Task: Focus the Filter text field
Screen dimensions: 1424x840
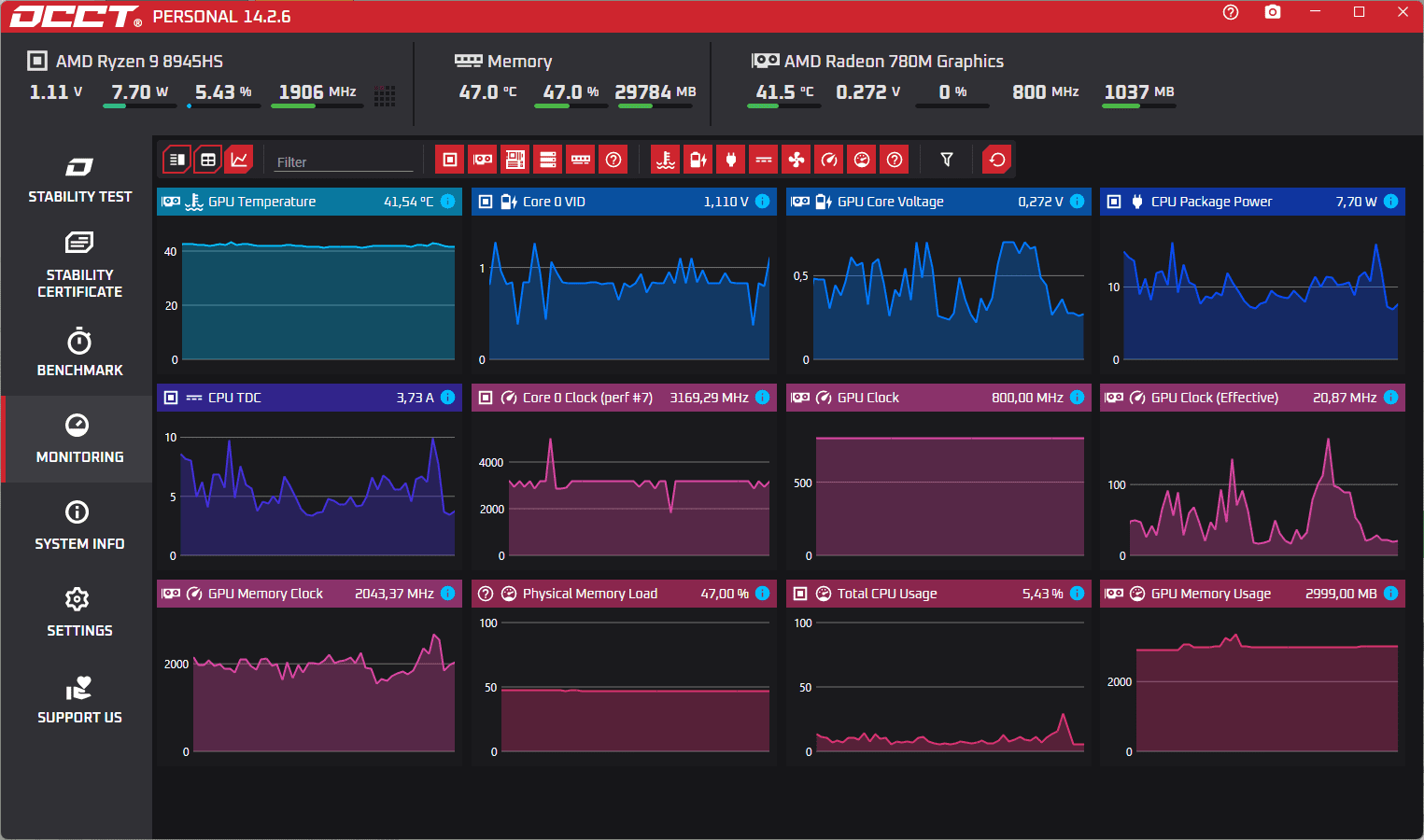Action: tap(344, 161)
